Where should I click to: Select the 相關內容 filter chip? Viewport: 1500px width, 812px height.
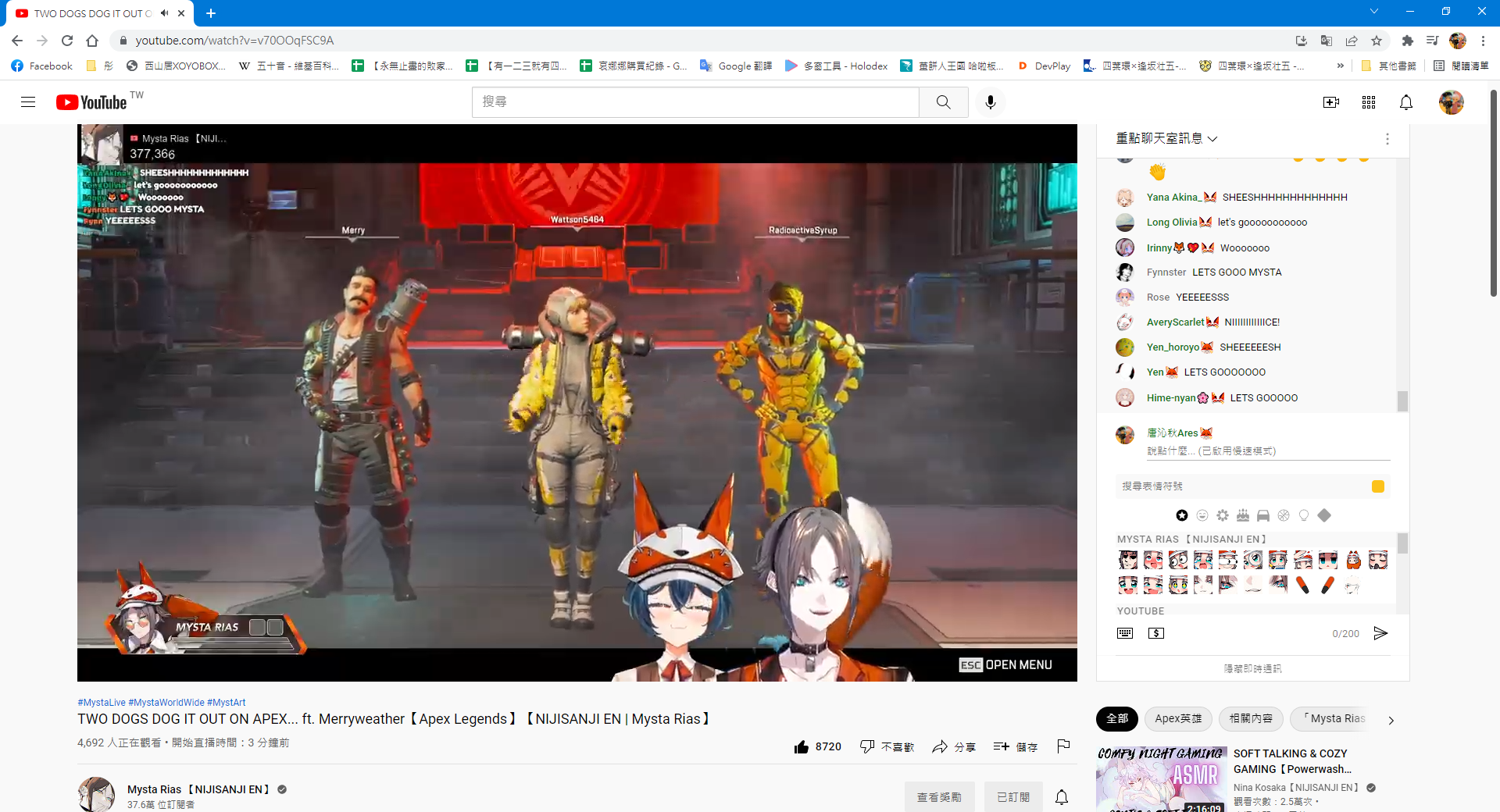point(1251,718)
